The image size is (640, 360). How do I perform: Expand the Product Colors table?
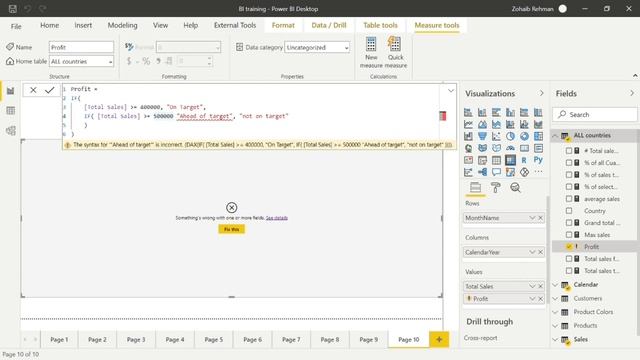pos(555,312)
